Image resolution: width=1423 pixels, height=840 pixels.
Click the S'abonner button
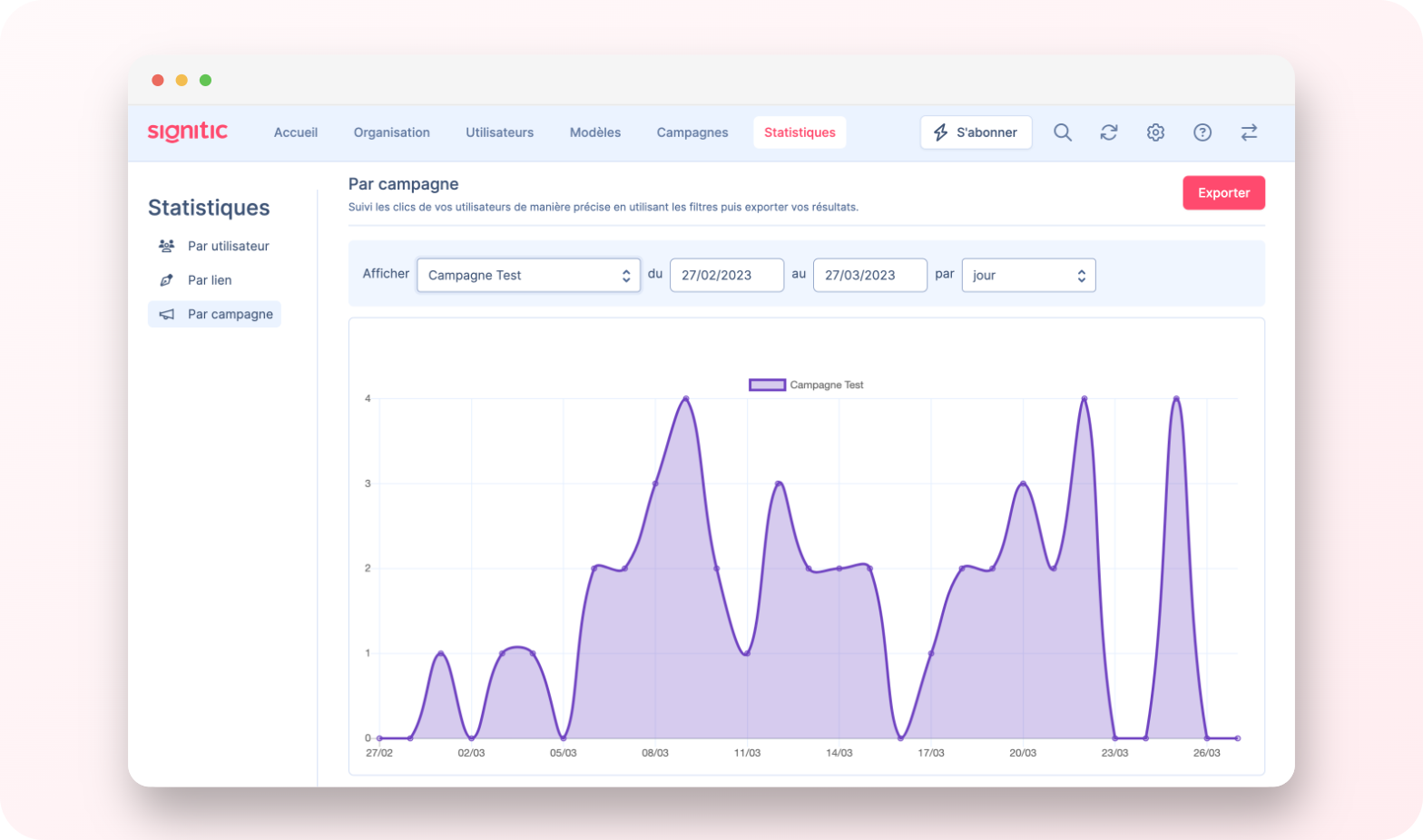coord(976,132)
